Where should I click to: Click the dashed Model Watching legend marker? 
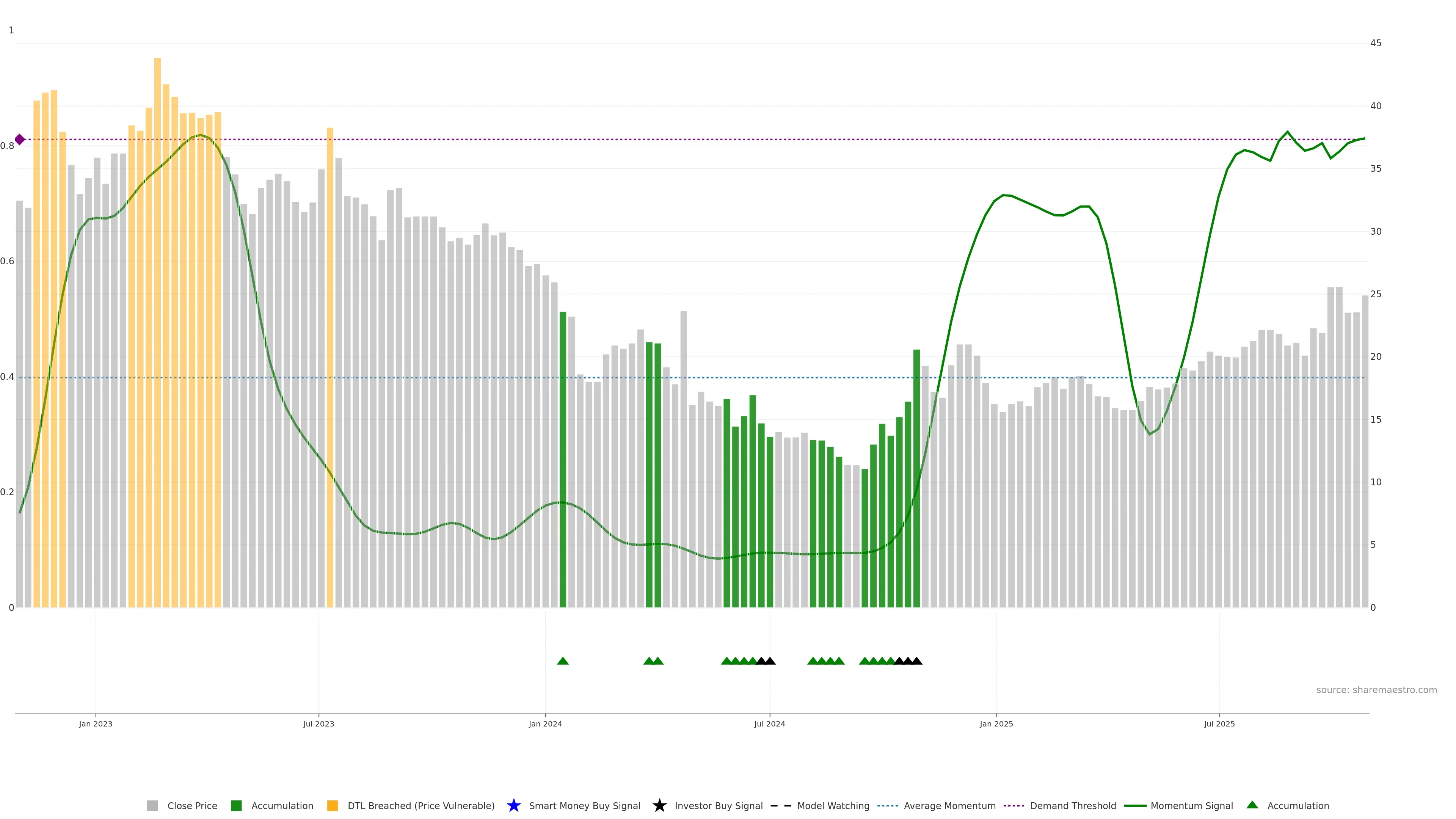coord(781,805)
